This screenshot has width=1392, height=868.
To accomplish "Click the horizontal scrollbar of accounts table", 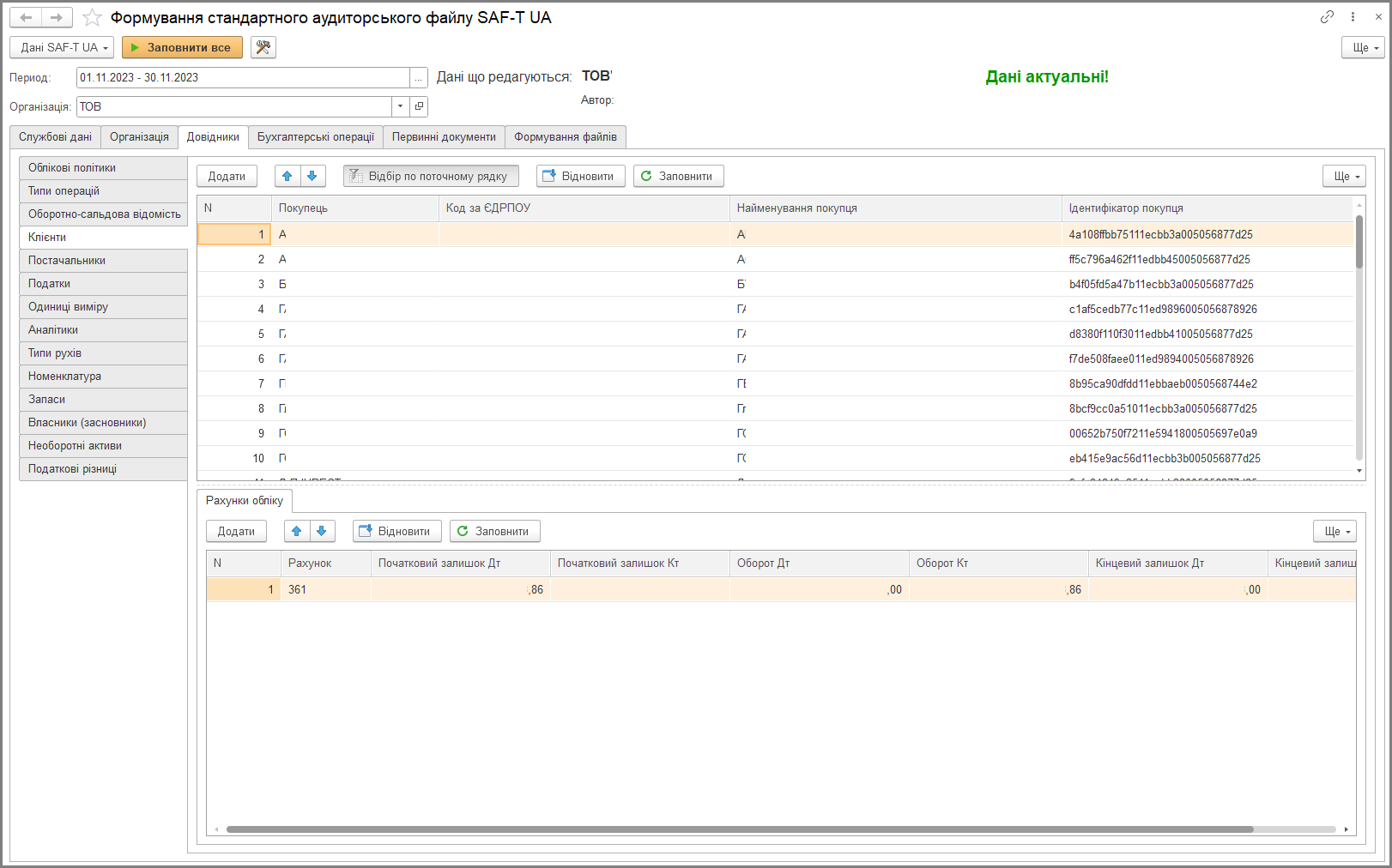I will [740, 829].
